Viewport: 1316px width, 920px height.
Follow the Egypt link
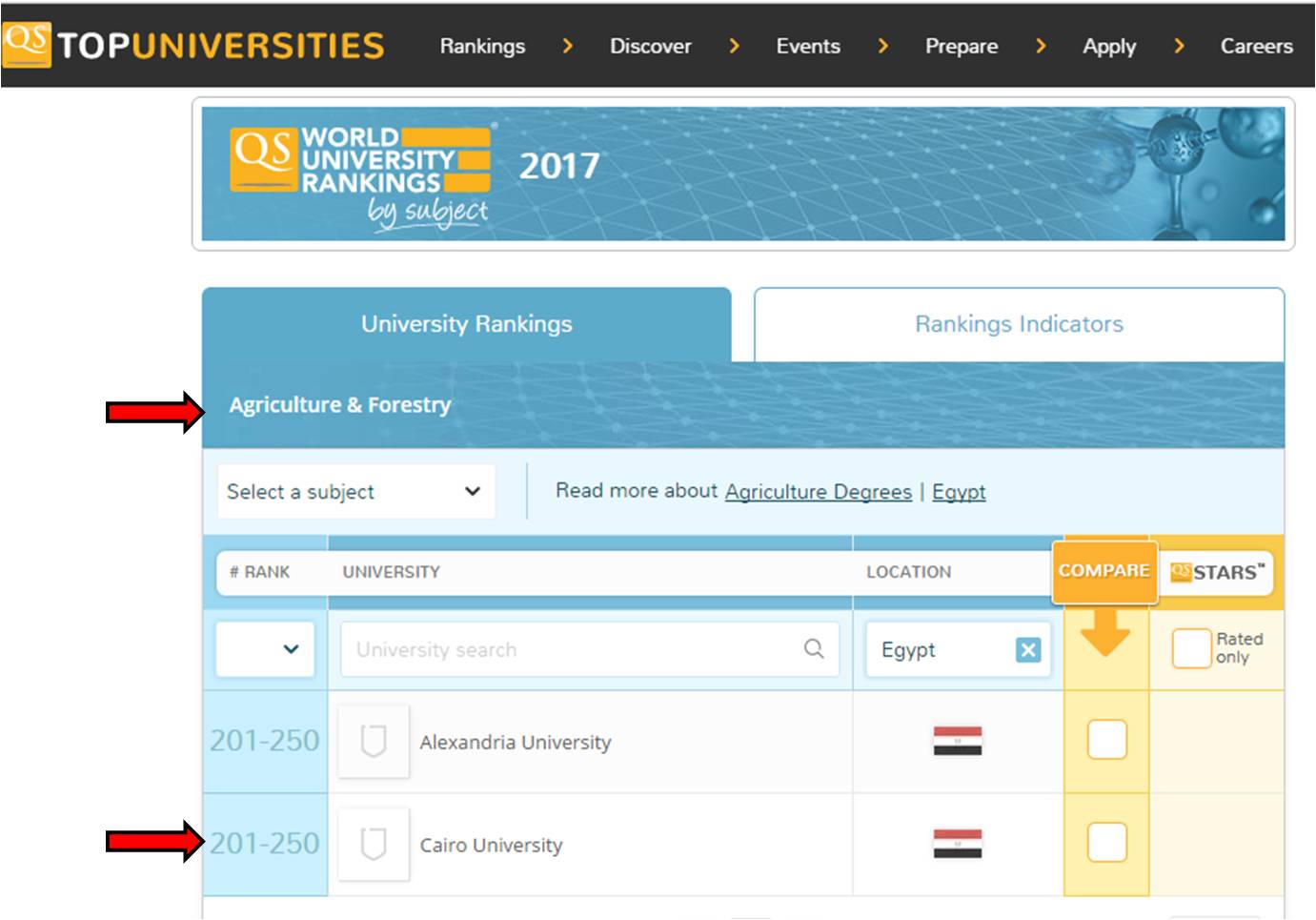[959, 492]
